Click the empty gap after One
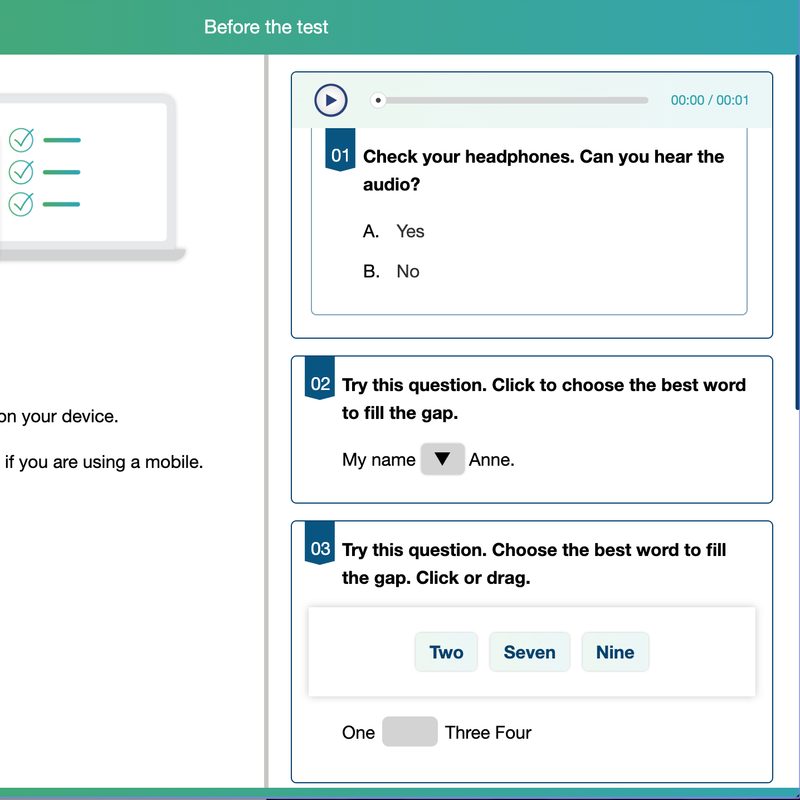800x800 pixels. click(410, 732)
